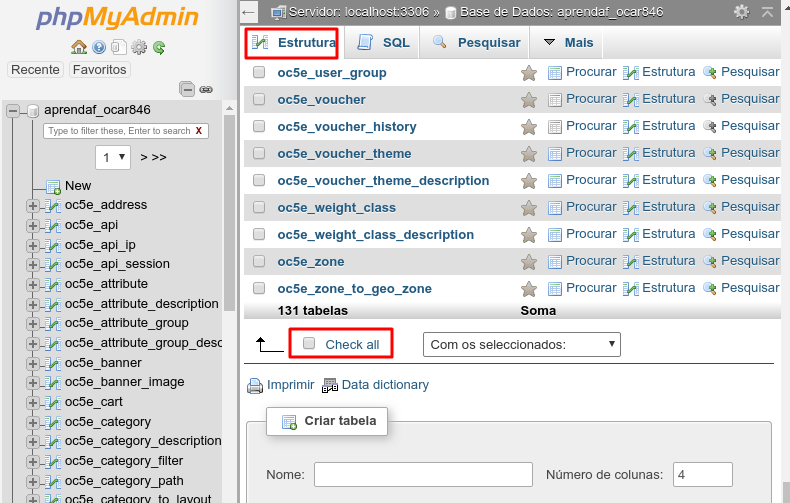Image resolution: width=790 pixels, height=503 pixels.
Task: Open the phpMyAdmin home icon
Action: click(79, 47)
